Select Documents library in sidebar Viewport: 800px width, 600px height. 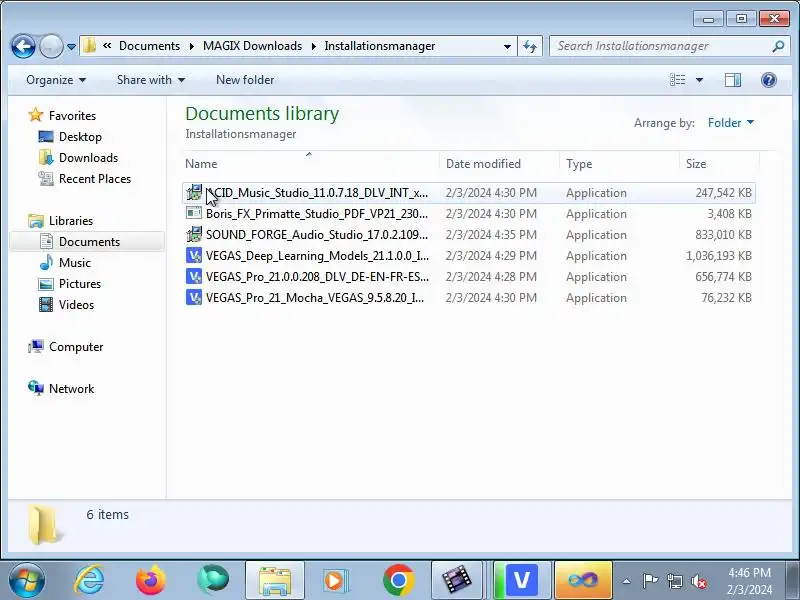click(89, 242)
